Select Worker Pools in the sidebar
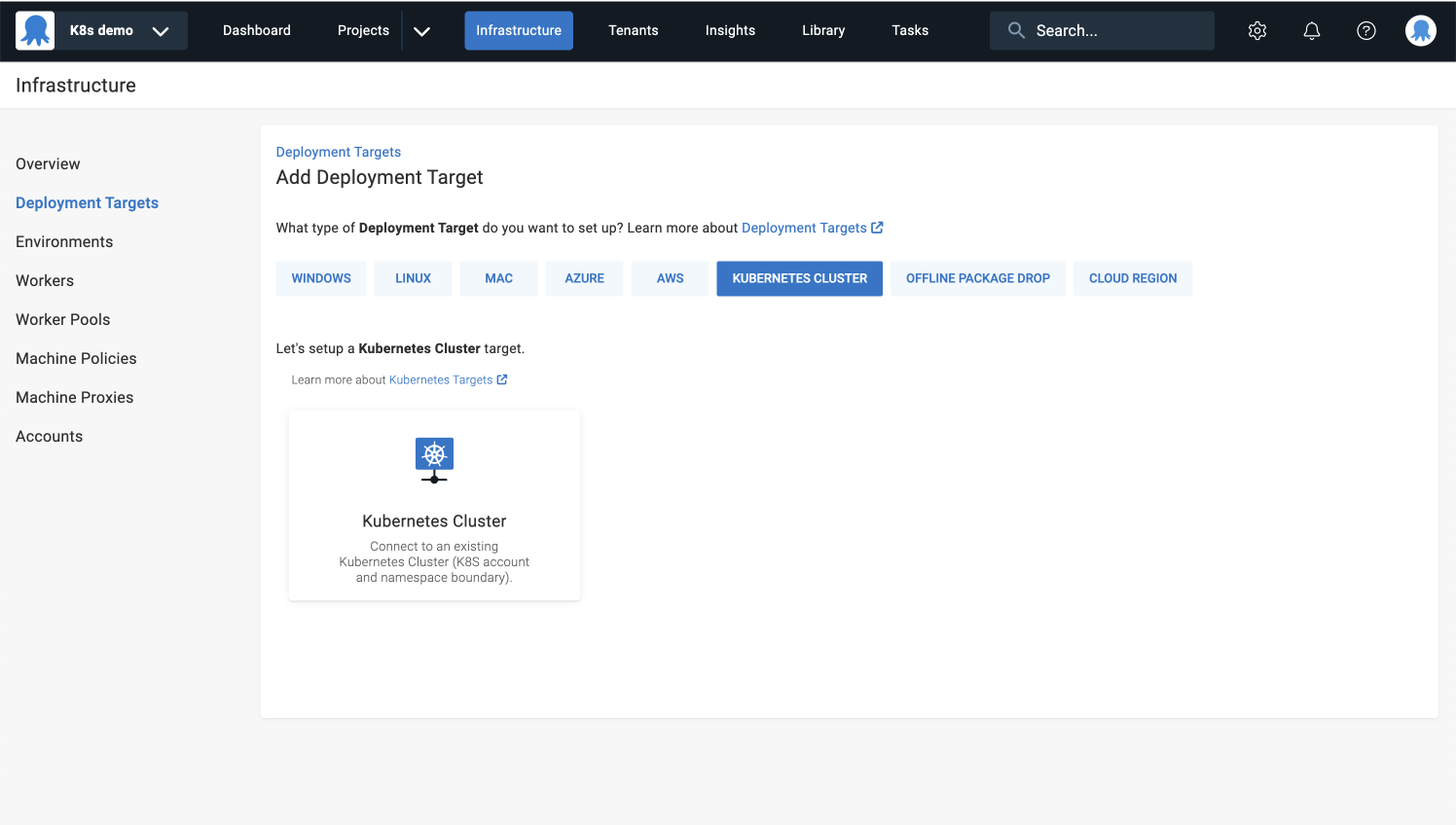The height and width of the screenshot is (825, 1456). click(62, 319)
